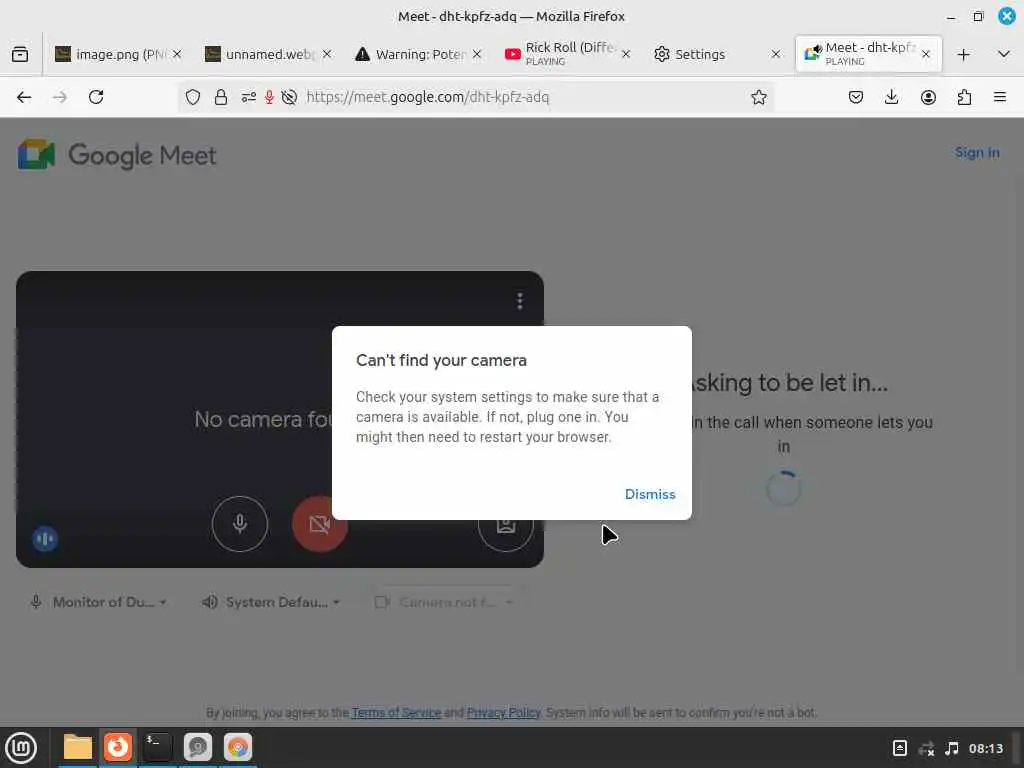This screenshot has height=768, width=1024.
Task: Open the Extensions puzzle icon
Action: 964,97
